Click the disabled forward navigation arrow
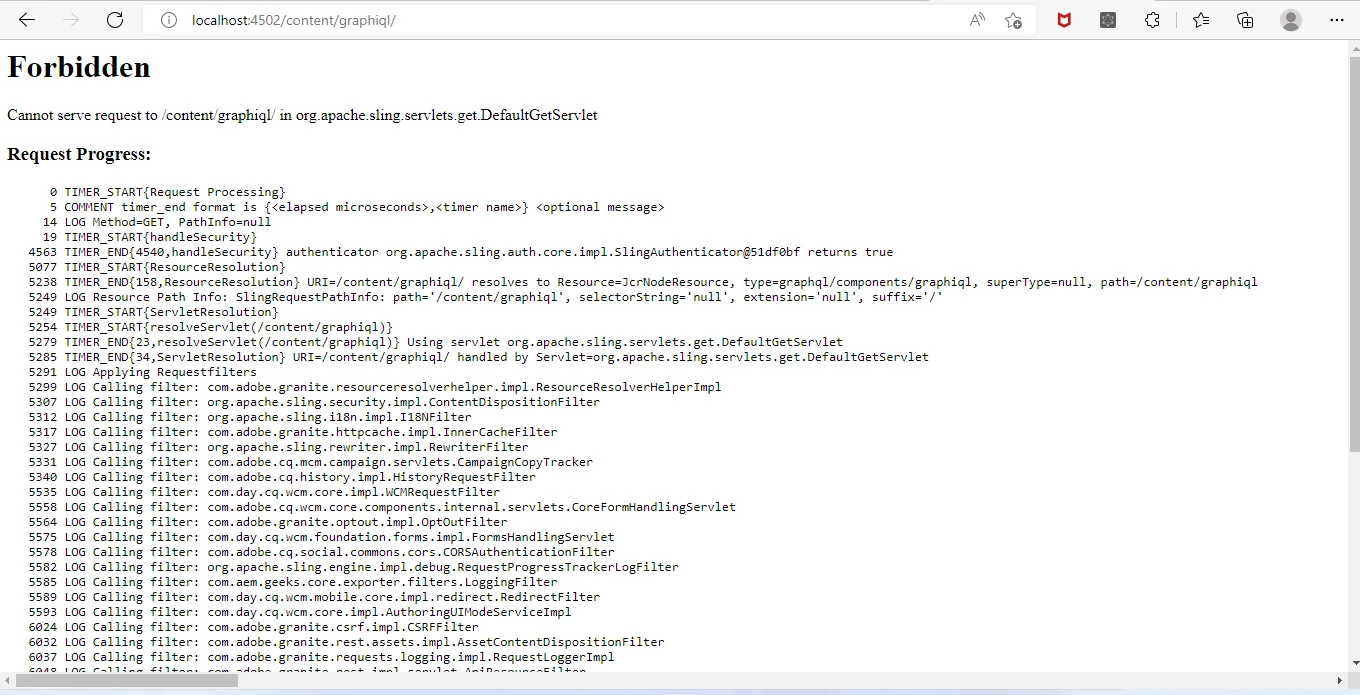 [71, 20]
